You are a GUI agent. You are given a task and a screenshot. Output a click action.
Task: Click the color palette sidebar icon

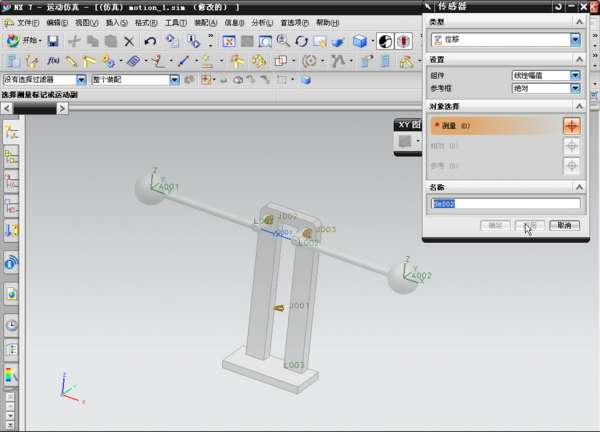tap(11, 375)
